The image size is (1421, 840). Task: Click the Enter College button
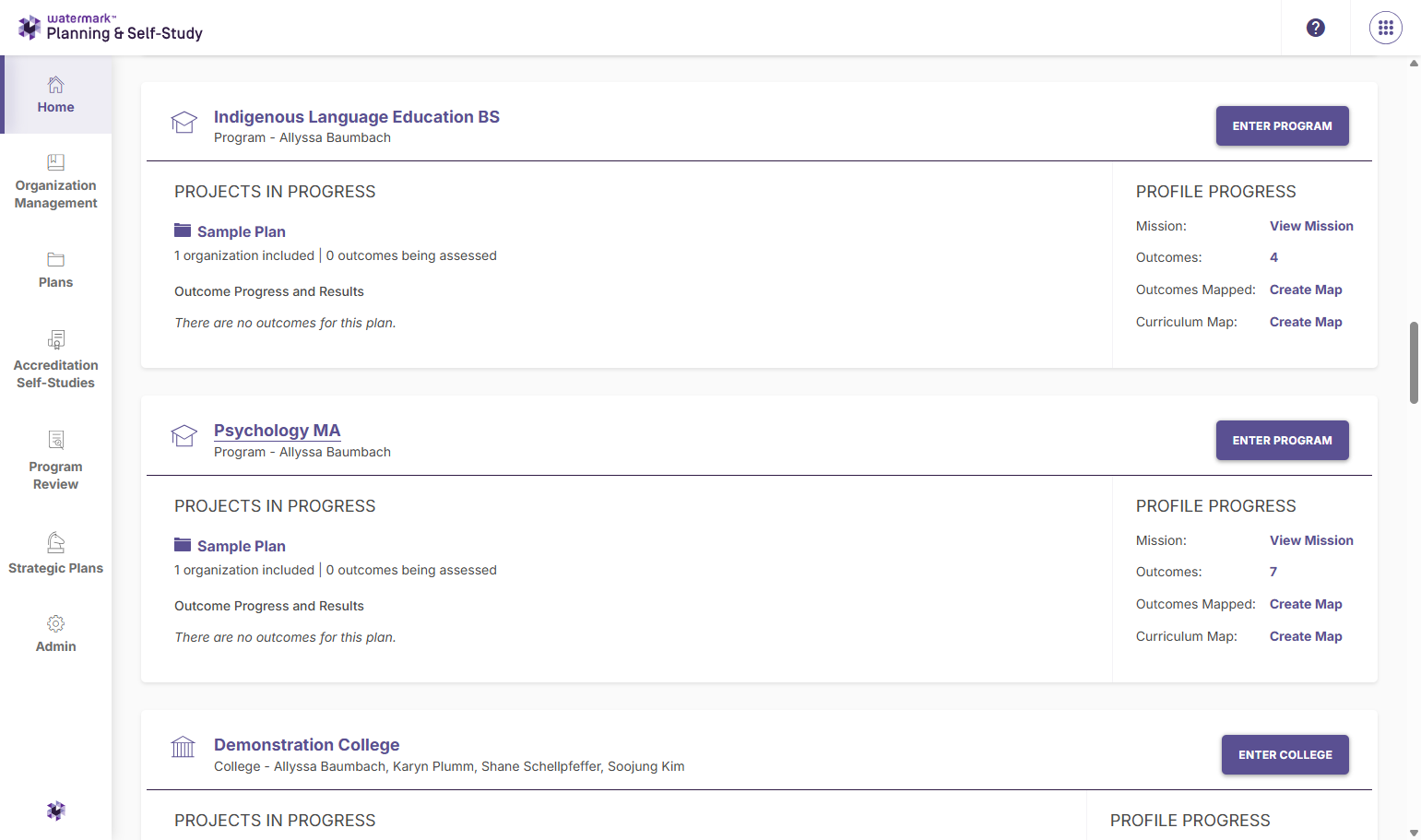pyautogui.click(x=1285, y=755)
